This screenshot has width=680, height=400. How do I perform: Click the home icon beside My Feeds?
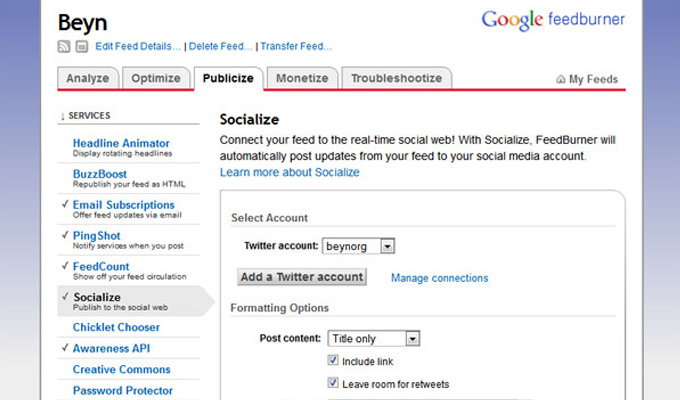click(560, 79)
